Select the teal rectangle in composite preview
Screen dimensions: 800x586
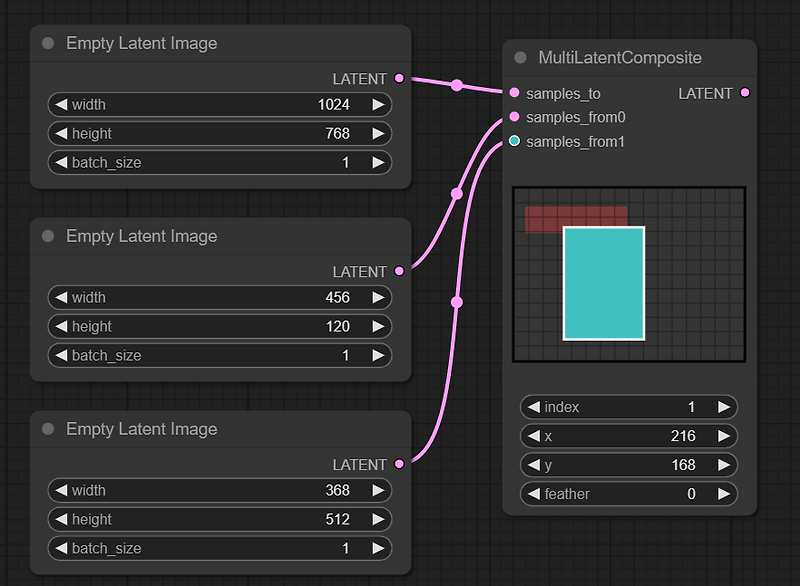(x=604, y=284)
